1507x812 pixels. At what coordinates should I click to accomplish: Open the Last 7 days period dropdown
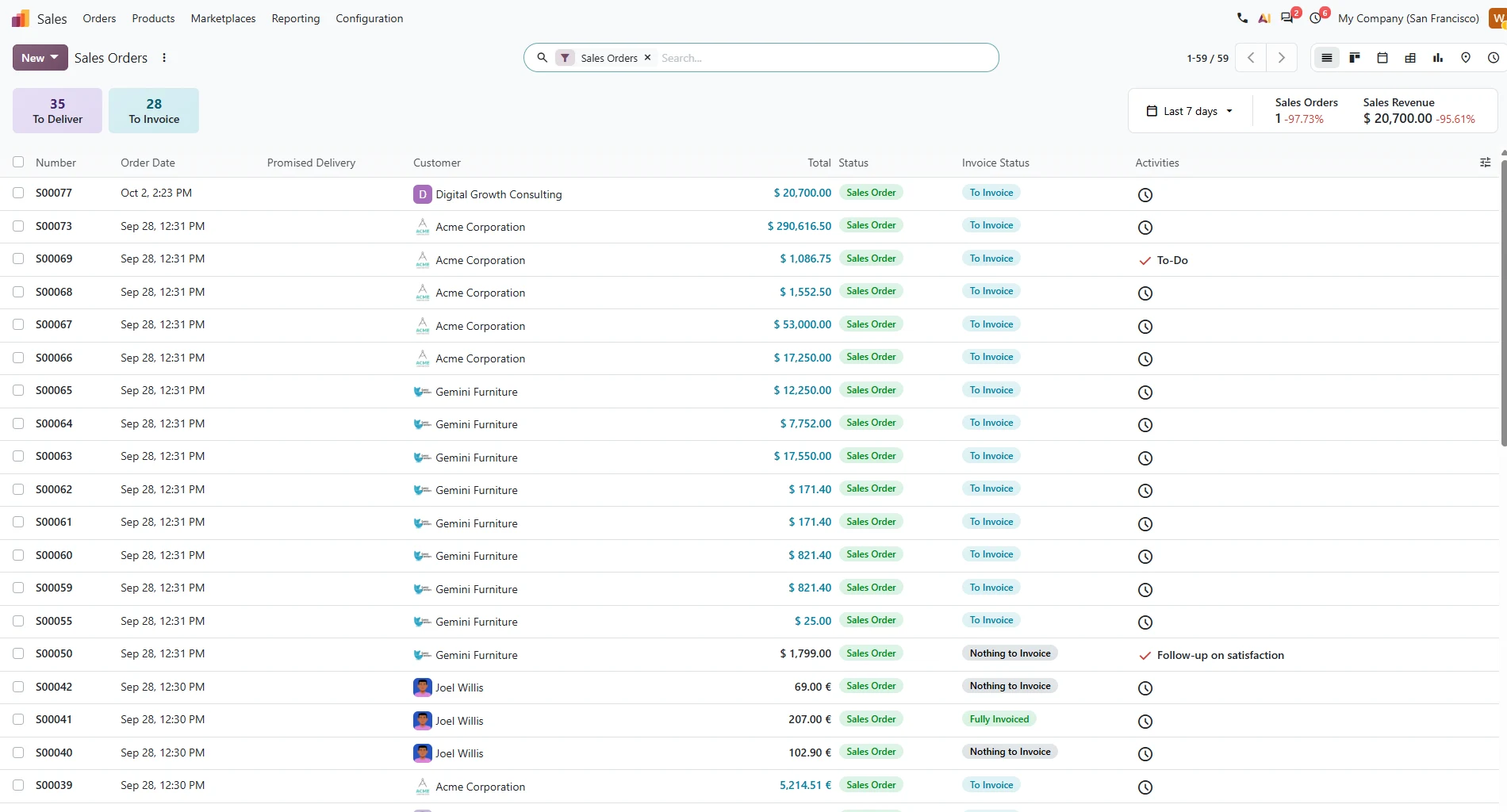click(x=1190, y=111)
